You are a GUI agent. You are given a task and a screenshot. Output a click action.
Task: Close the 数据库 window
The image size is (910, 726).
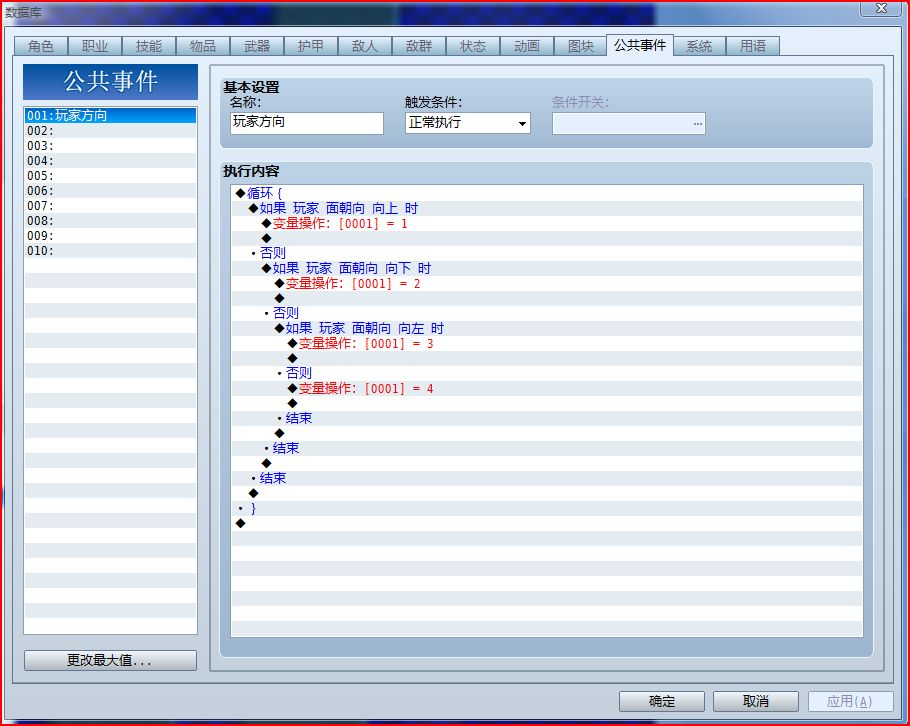coord(880,8)
